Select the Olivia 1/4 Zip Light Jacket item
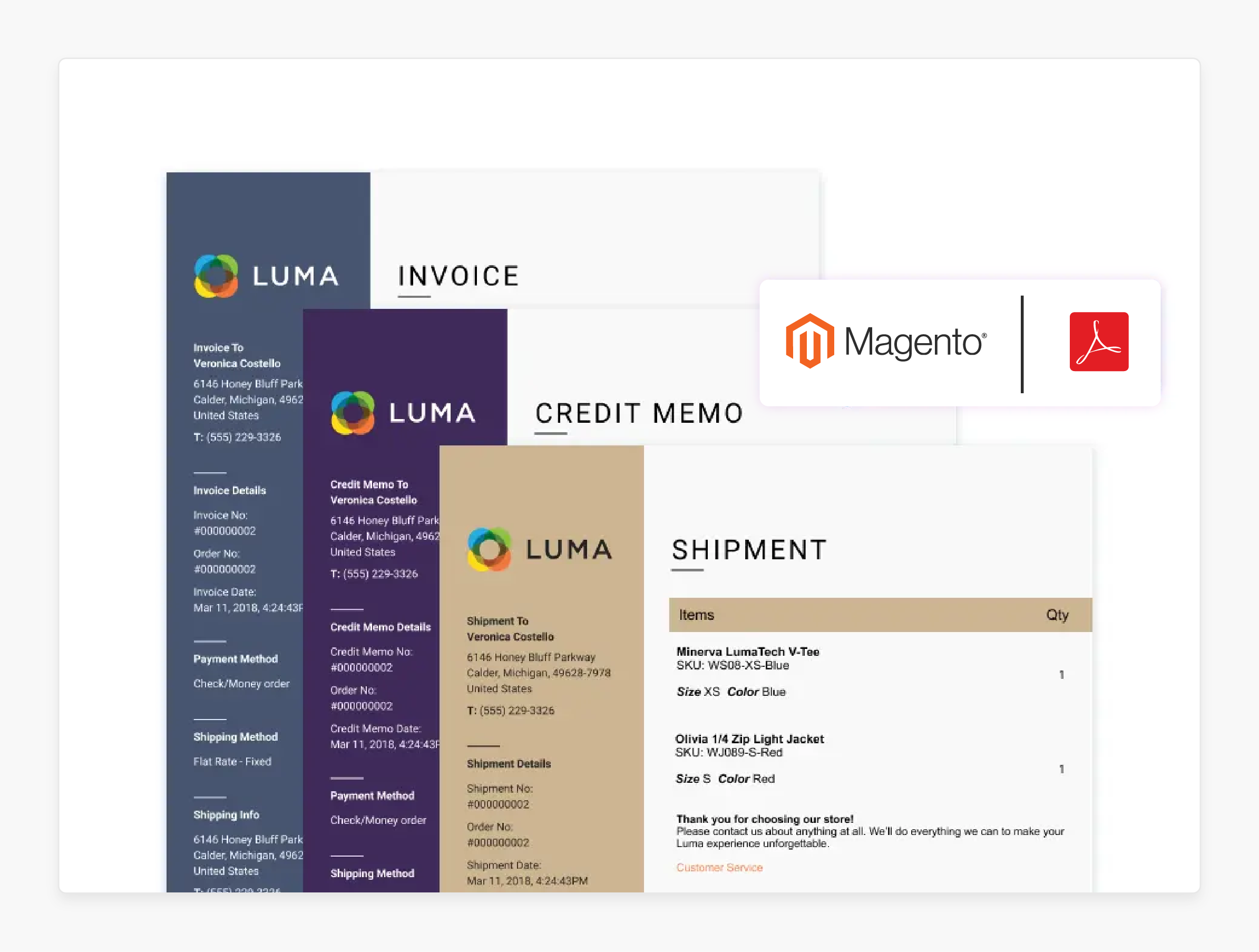 point(749,739)
